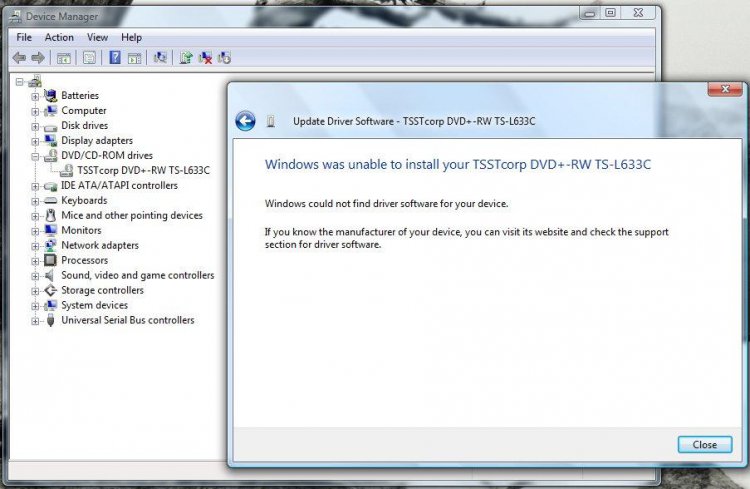Click the Processors category icon
750x489 pixels.
50,260
